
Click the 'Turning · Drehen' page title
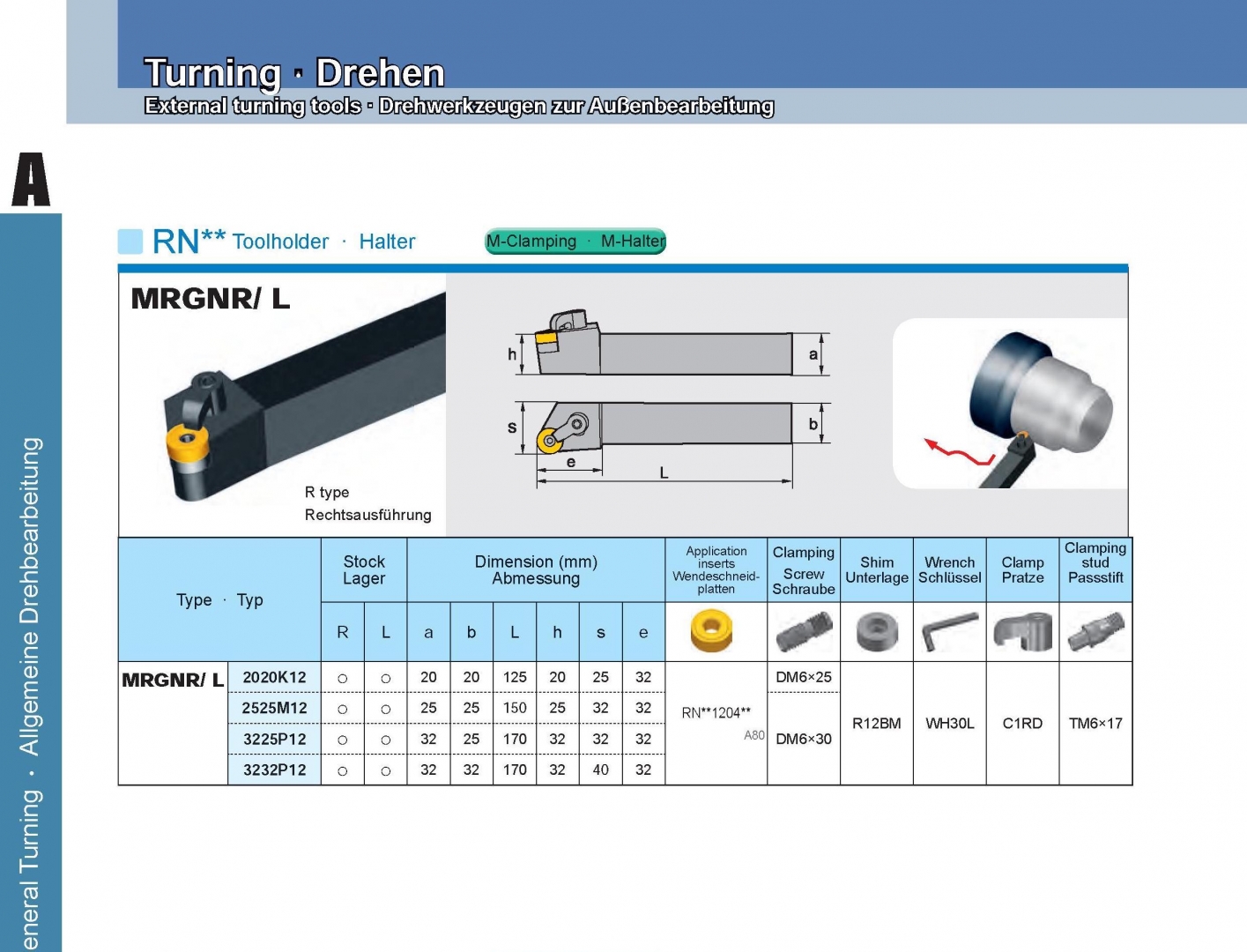(294, 73)
